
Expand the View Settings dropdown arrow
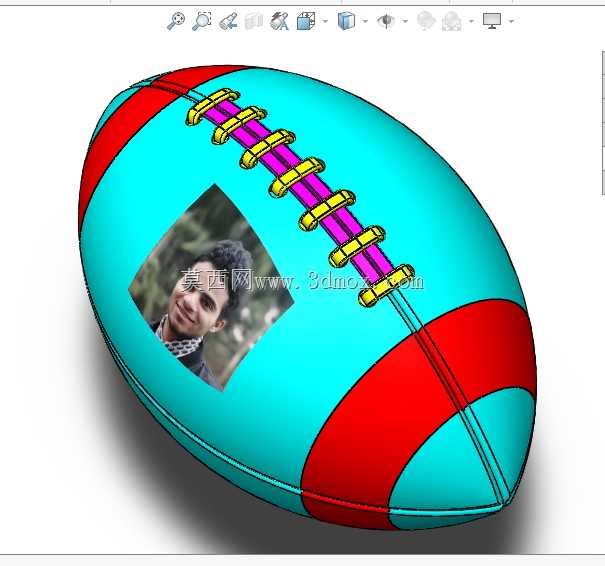click(x=511, y=21)
